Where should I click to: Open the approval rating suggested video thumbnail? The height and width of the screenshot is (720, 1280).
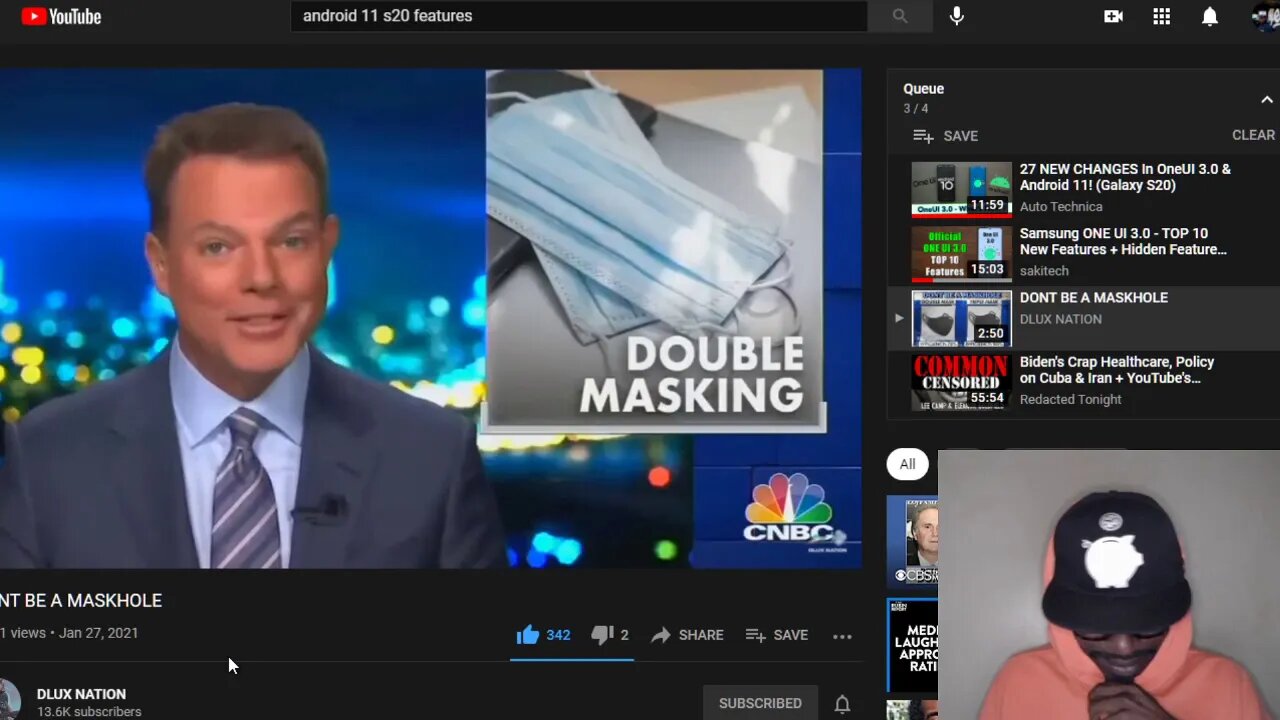912,645
